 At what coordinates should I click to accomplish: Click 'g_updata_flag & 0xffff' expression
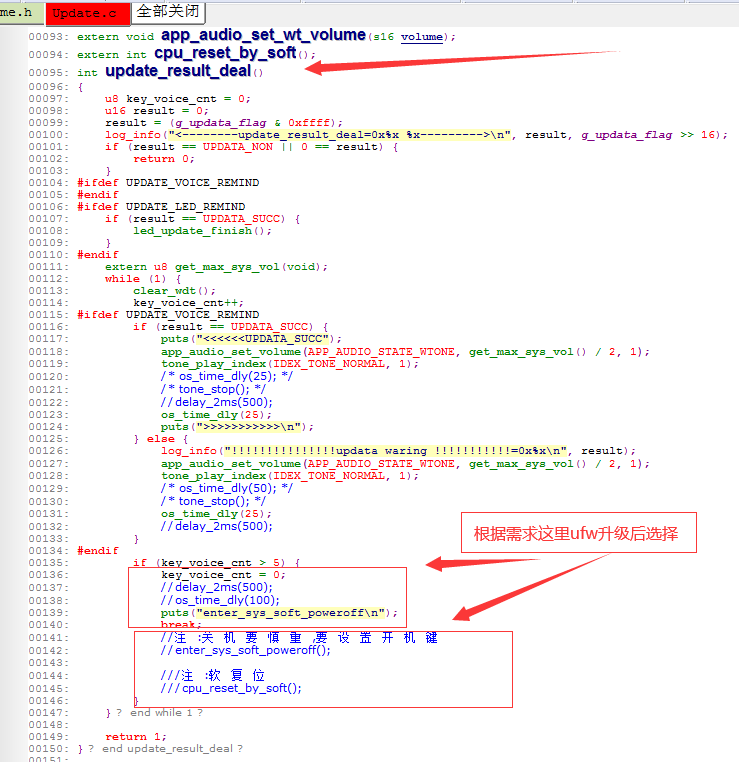coord(253,123)
